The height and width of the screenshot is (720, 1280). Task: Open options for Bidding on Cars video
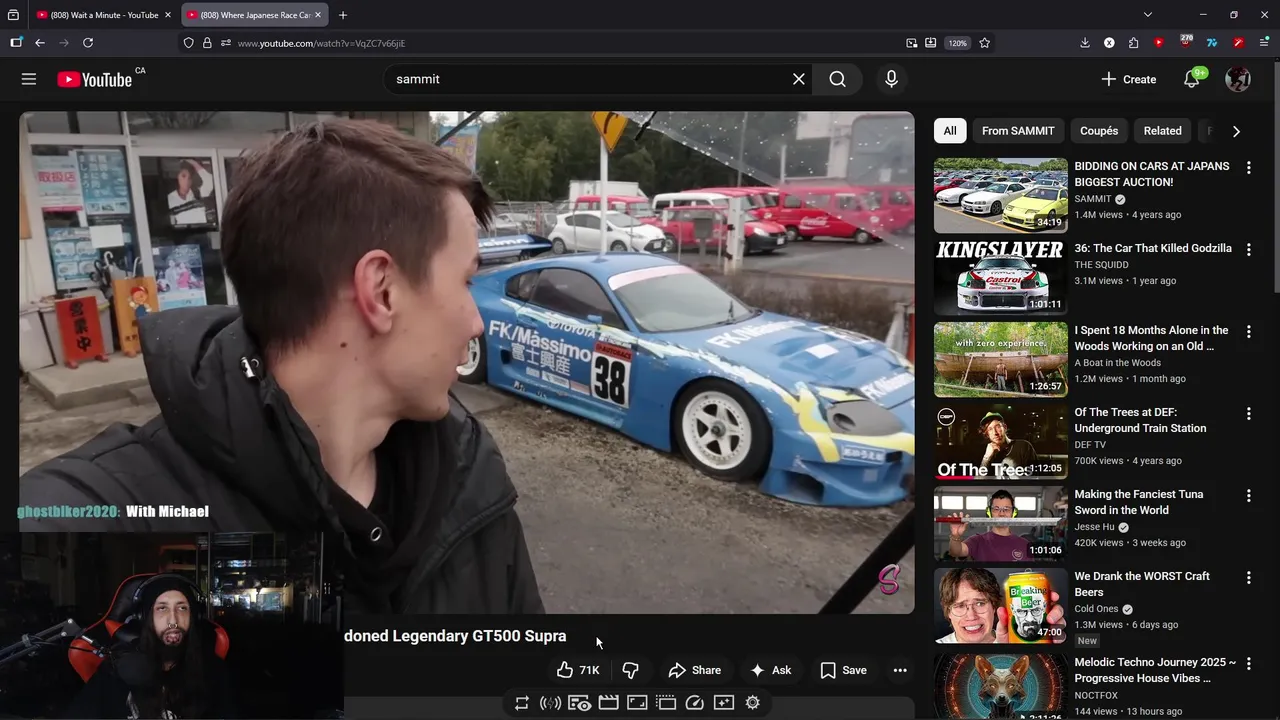tap(1248, 168)
